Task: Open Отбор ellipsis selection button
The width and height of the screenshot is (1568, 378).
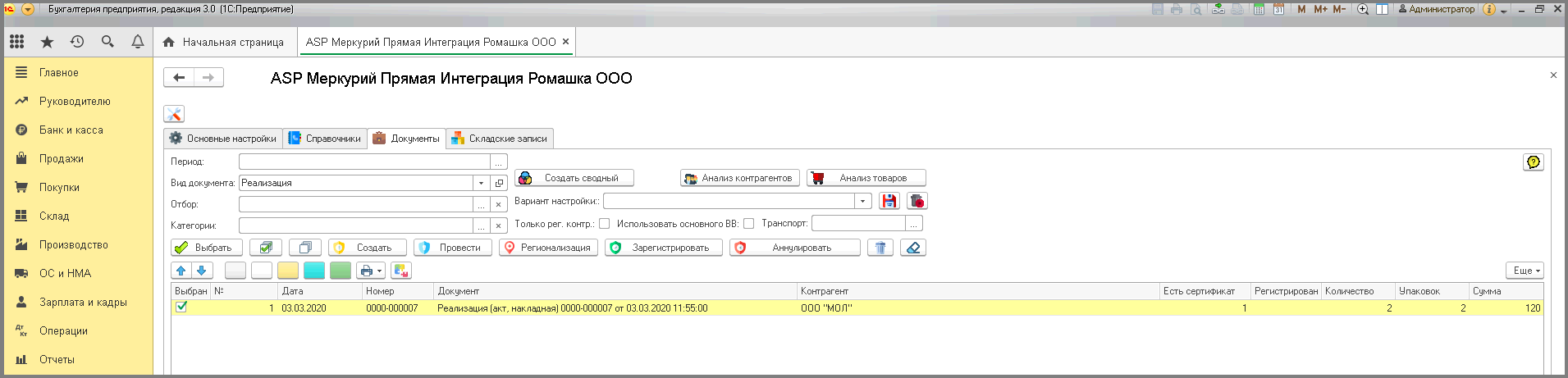Action: [x=481, y=204]
